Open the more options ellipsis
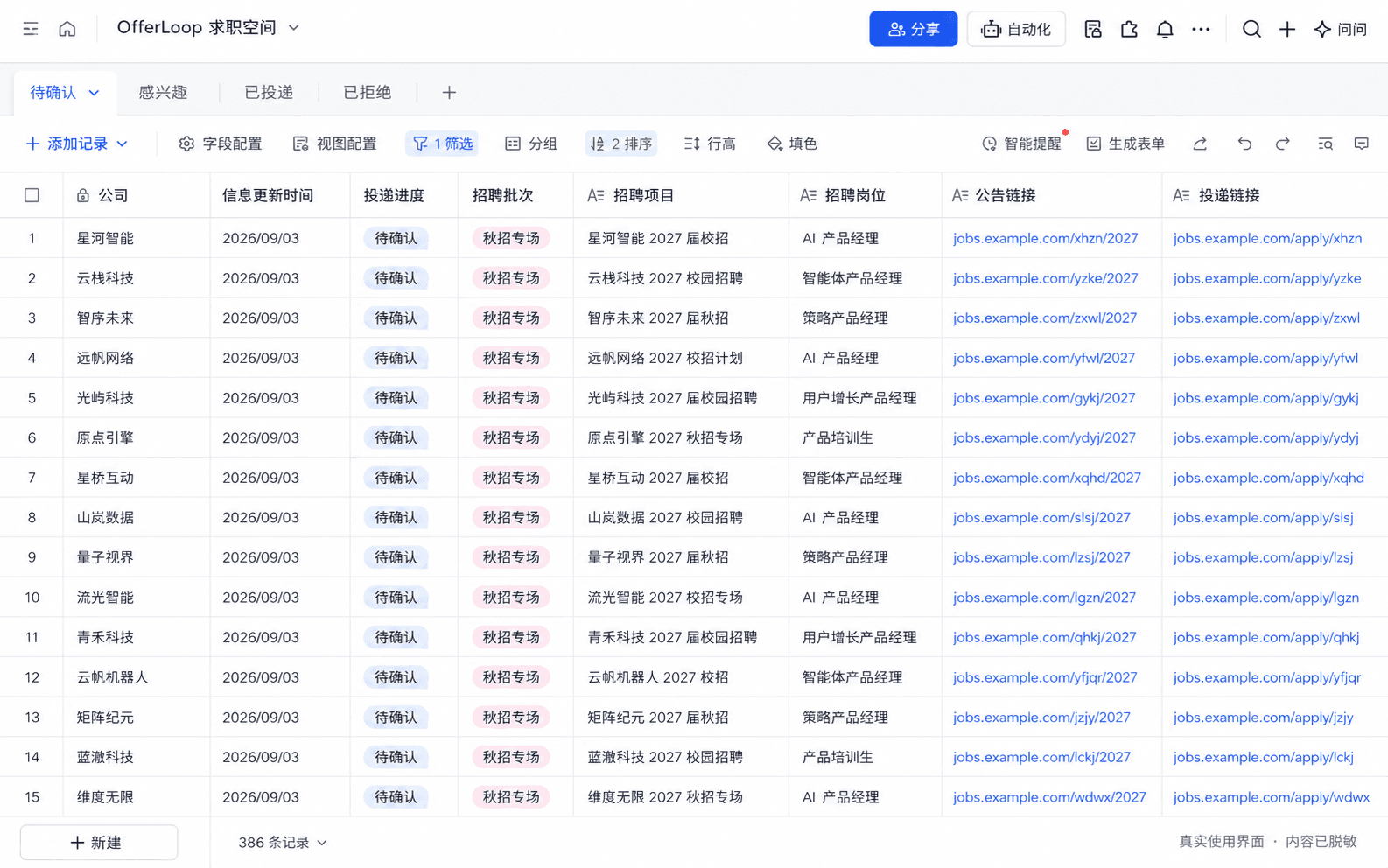Viewport: 1388px width, 868px height. 1201,29
